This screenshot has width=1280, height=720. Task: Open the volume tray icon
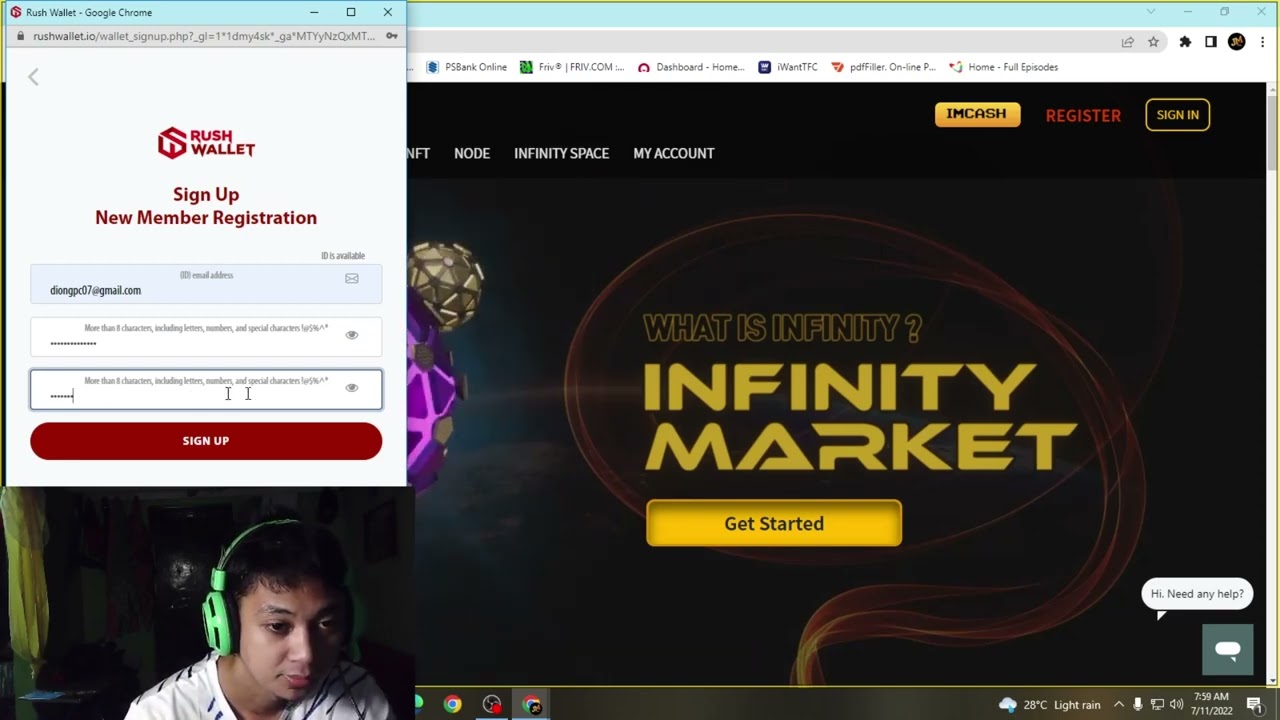[x=1176, y=704]
